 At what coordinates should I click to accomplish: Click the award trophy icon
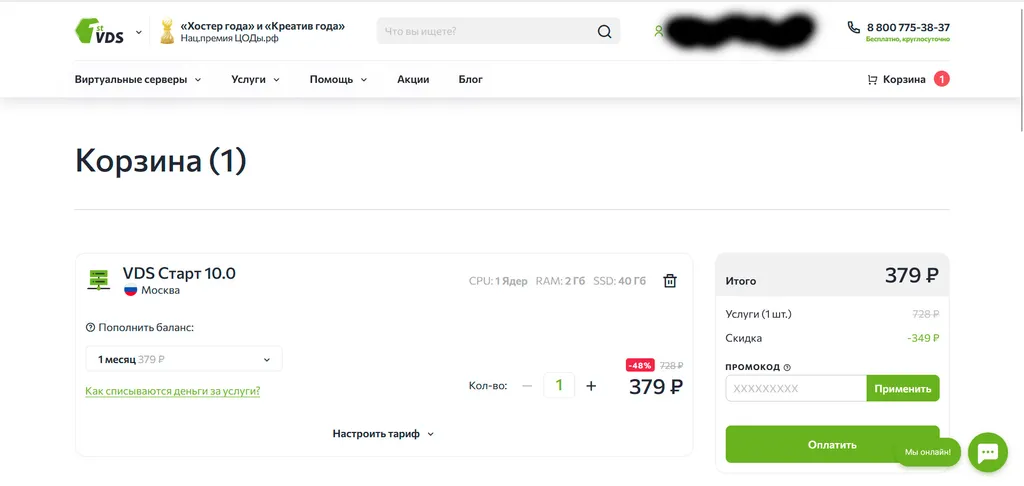[167, 31]
